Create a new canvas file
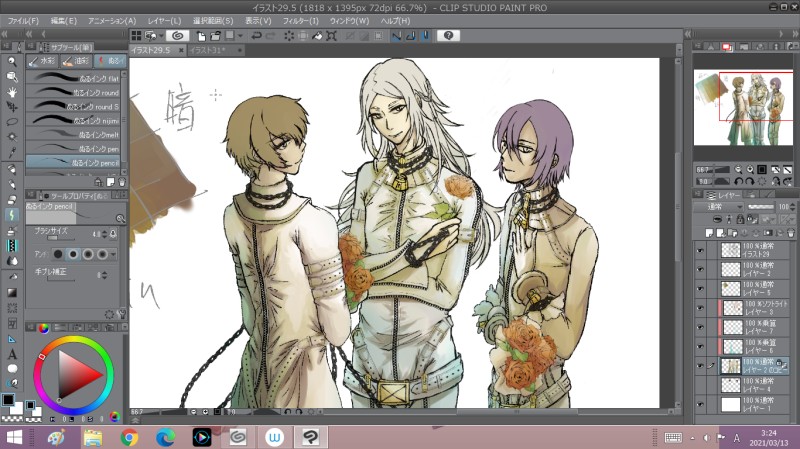The image size is (800, 449). pyautogui.click(x=201, y=36)
